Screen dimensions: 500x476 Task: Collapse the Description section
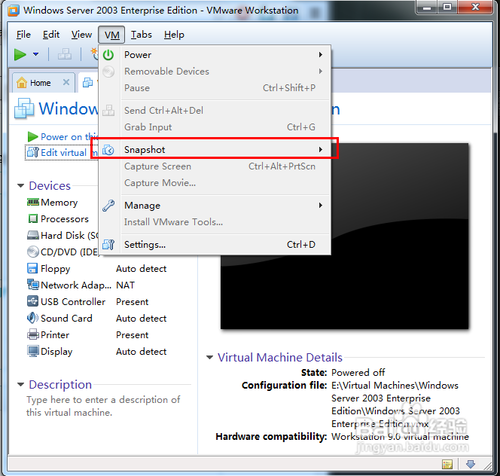[21, 384]
